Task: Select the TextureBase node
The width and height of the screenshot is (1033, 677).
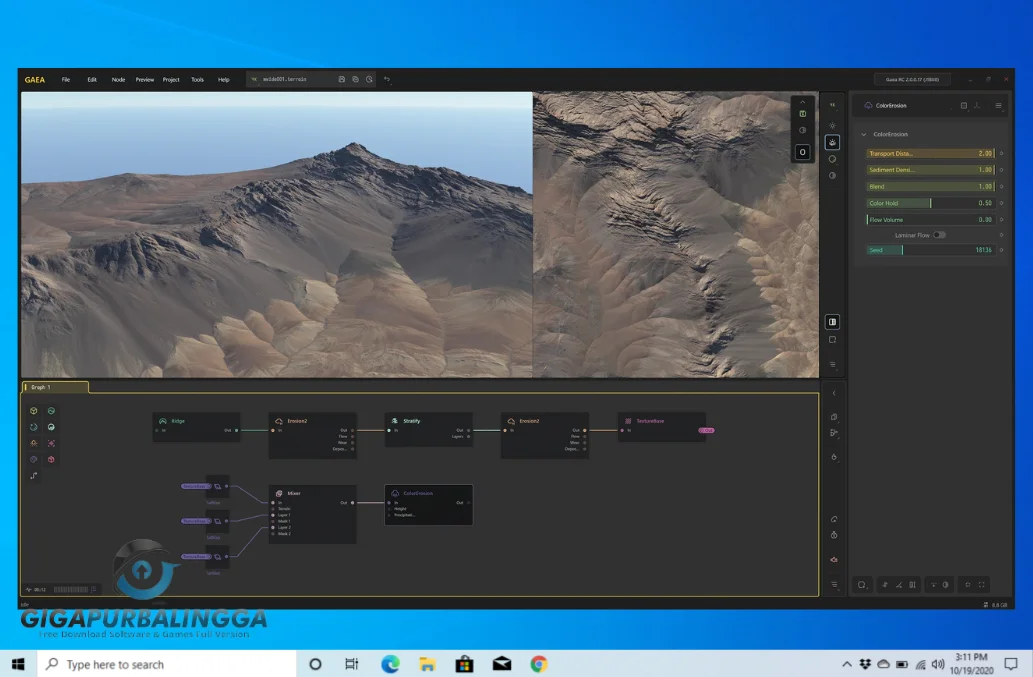Action: 661,427
